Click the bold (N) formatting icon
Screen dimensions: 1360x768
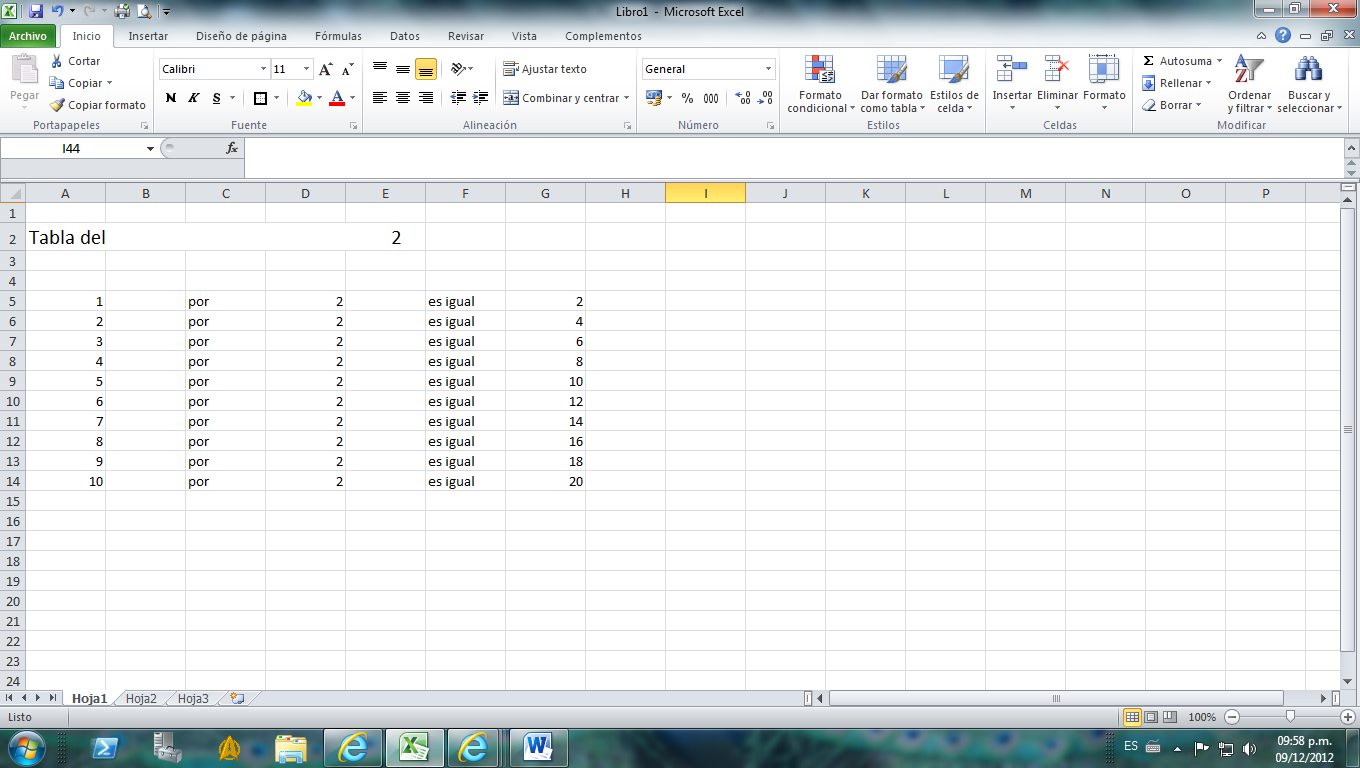(x=169, y=98)
